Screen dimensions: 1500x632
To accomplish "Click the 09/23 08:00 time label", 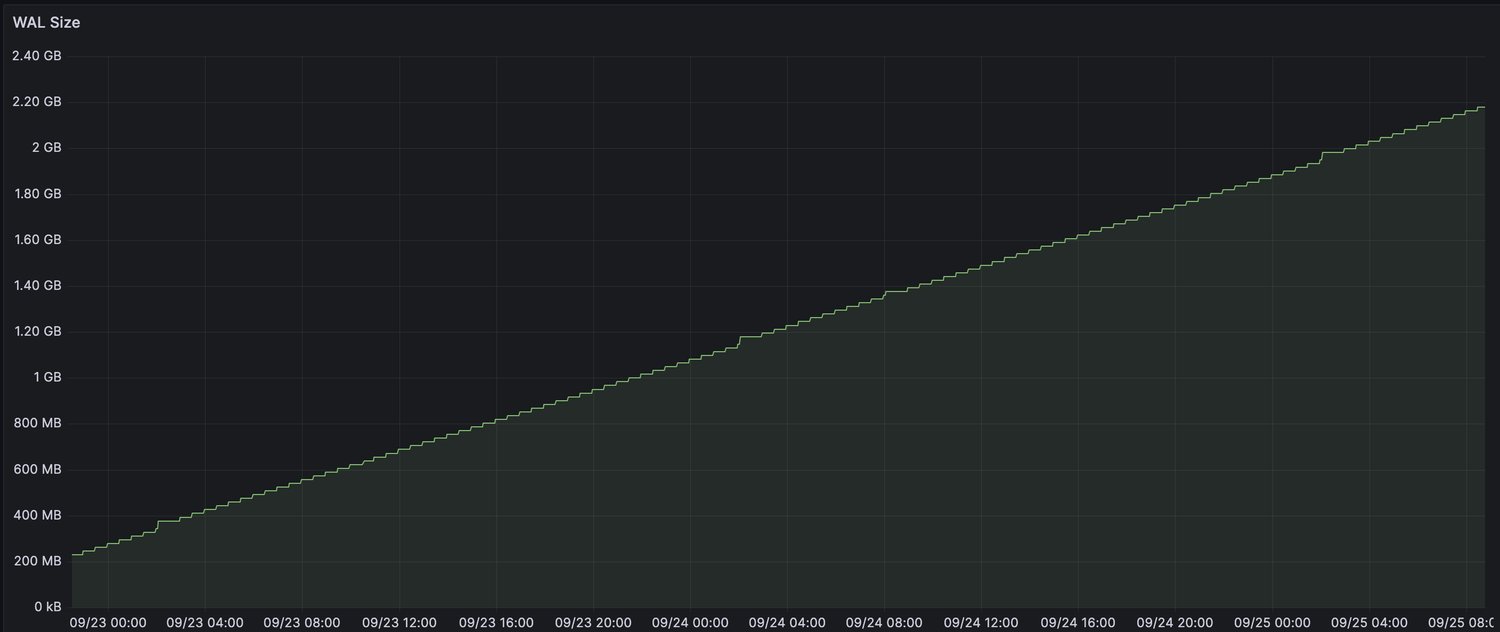I will coord(302,623).
